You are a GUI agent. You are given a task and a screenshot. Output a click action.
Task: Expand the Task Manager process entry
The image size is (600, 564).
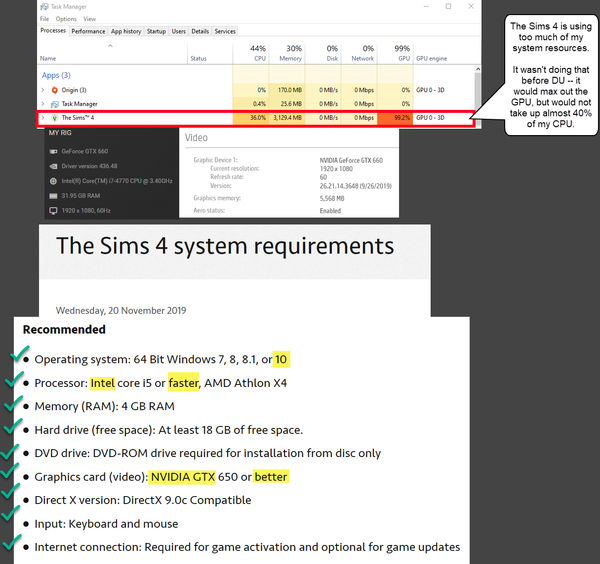43,103
